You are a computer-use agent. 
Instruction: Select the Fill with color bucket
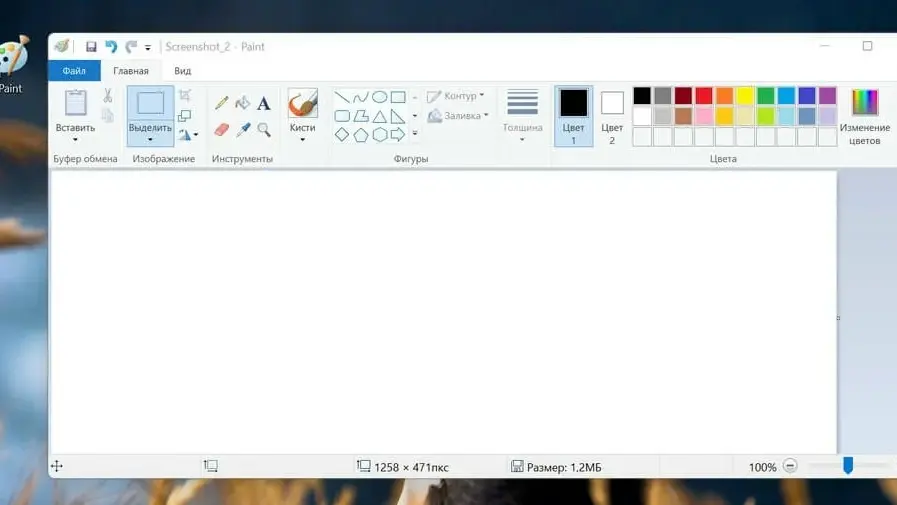243,104
